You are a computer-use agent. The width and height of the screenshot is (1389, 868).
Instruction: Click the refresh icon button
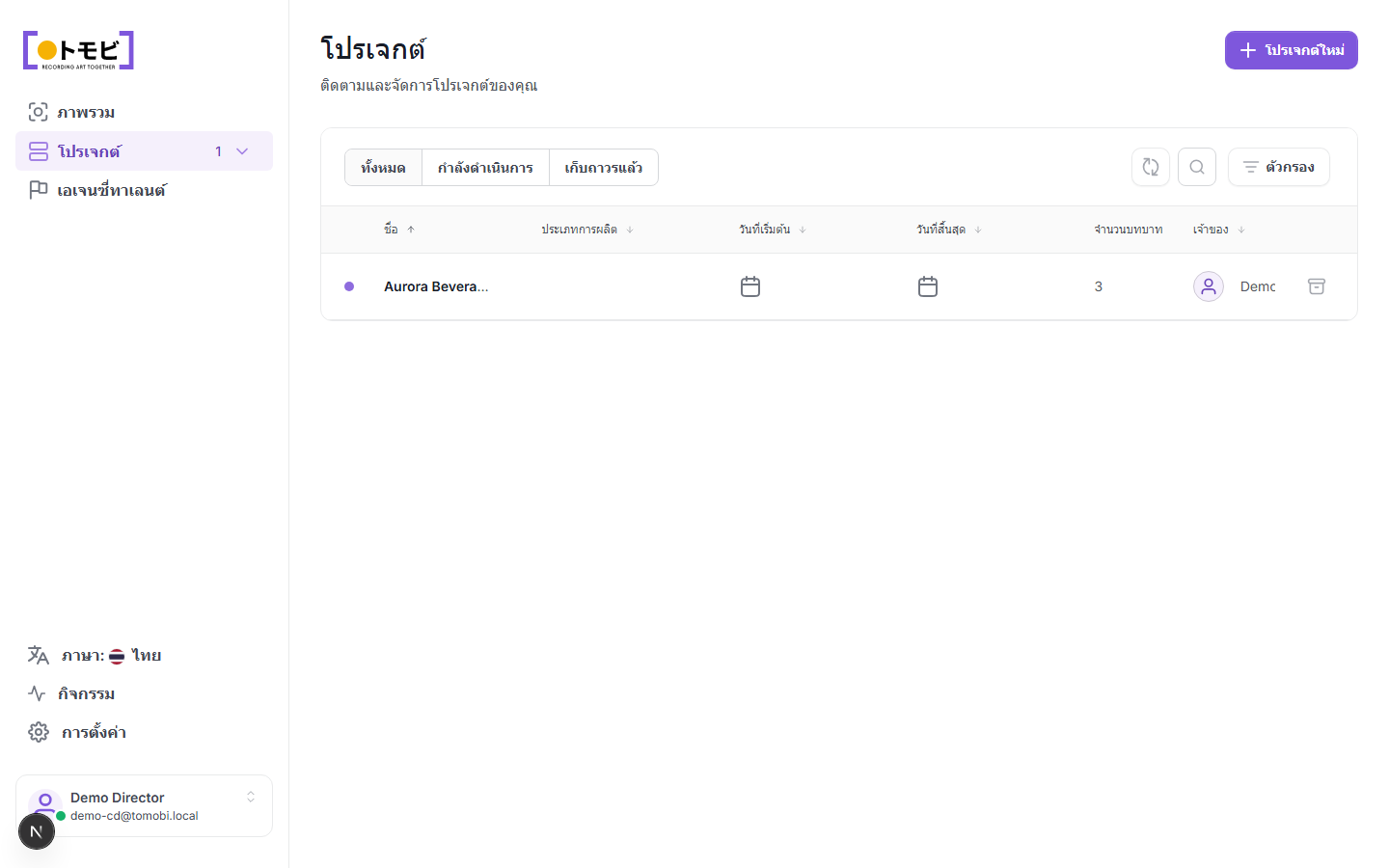point(1151,167)
